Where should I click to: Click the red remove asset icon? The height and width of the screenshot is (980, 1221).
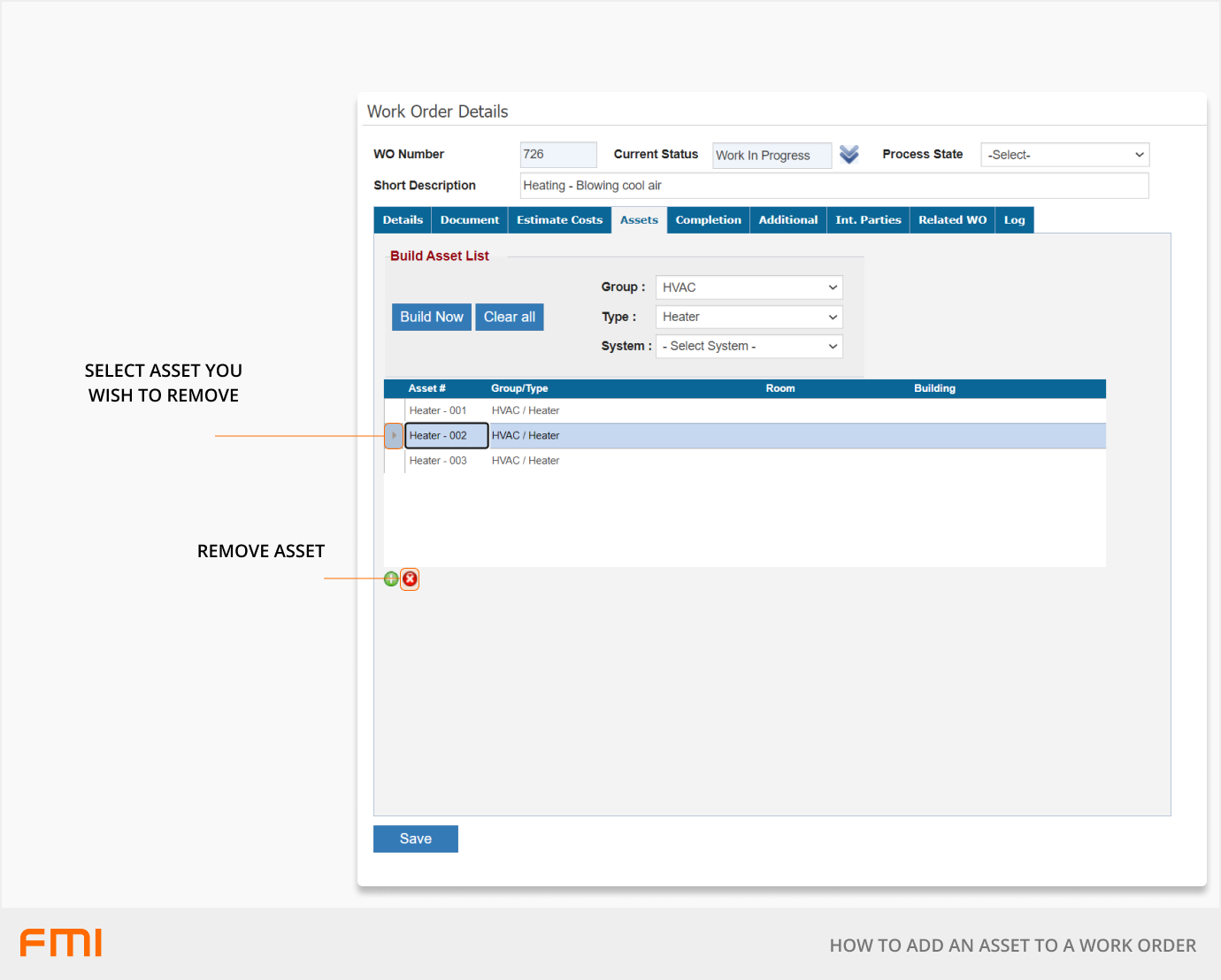click(x=410, y=579)
